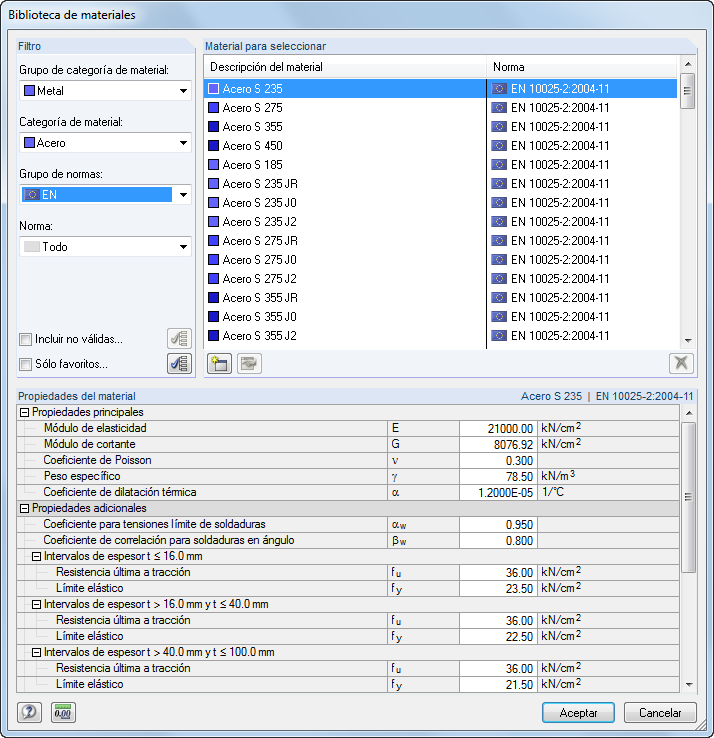The height and width of the screenshot is (738, 714).
Task: Select the Acero S 275 JR row
Action: click(441, 241)
